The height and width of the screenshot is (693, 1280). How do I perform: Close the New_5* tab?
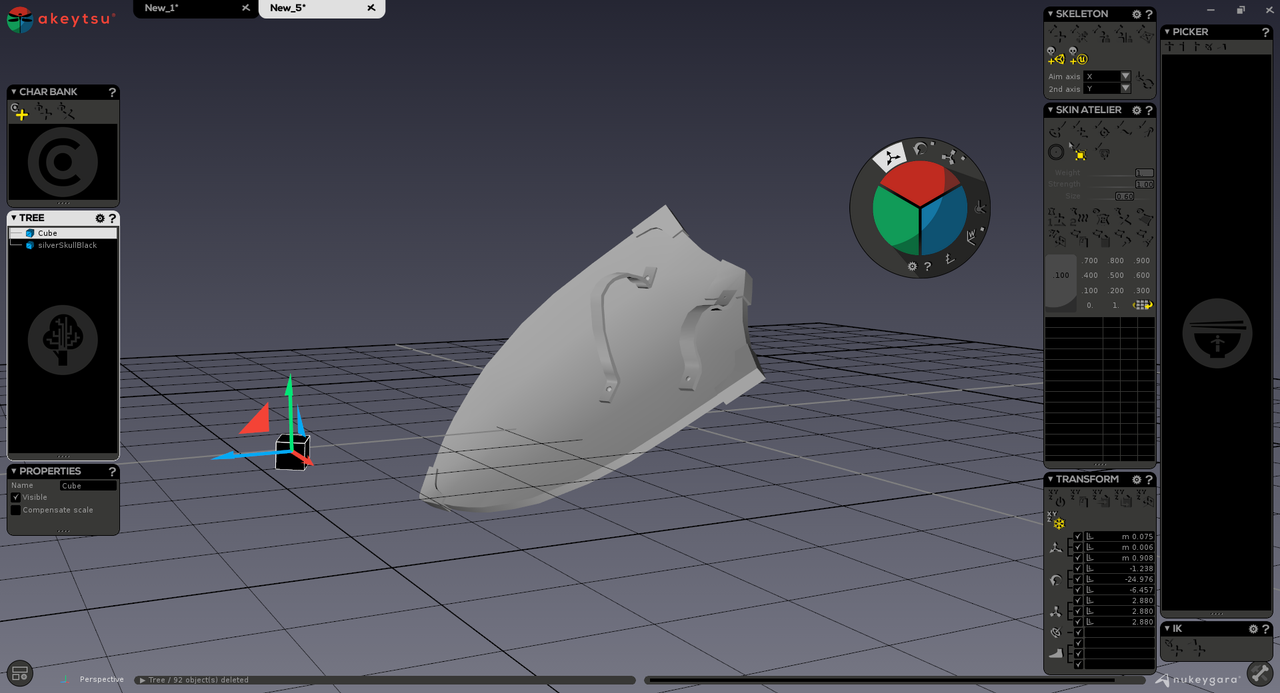[371, 8]
